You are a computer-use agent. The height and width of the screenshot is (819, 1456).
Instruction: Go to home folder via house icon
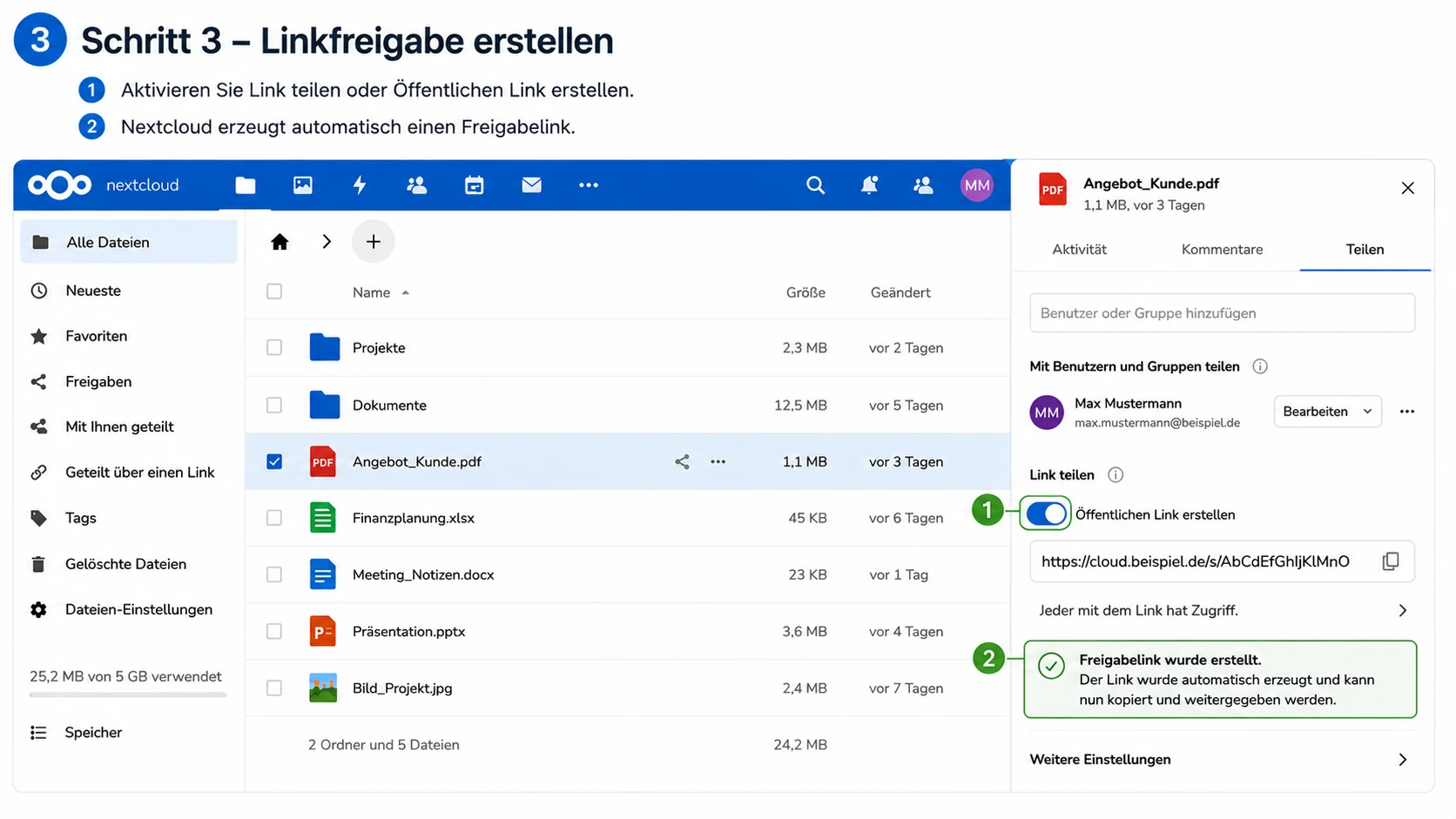coord(280,242)
